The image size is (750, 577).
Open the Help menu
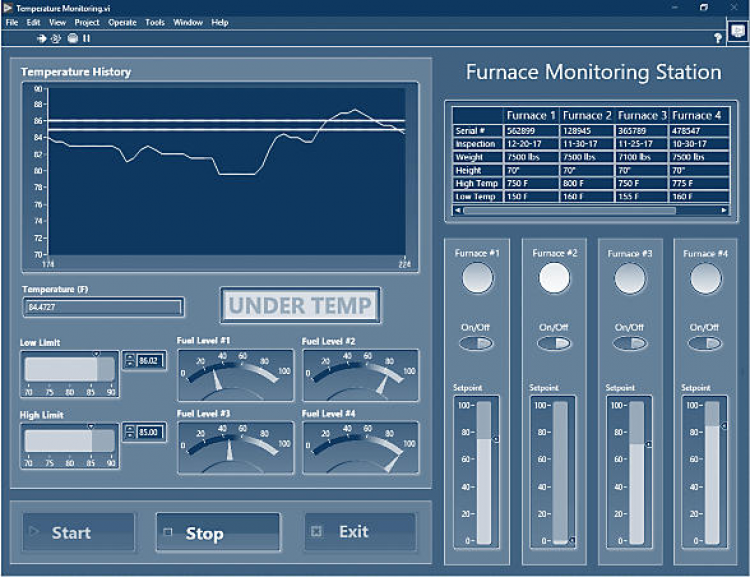[x=220, y=22]
